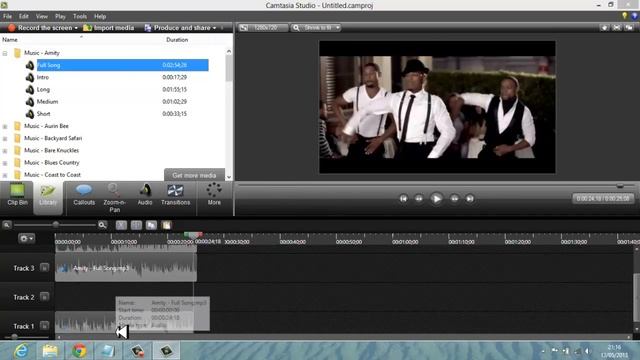Click the lightbulb tips icon
The height and width of the screenshot is (360, 640).
624,16
